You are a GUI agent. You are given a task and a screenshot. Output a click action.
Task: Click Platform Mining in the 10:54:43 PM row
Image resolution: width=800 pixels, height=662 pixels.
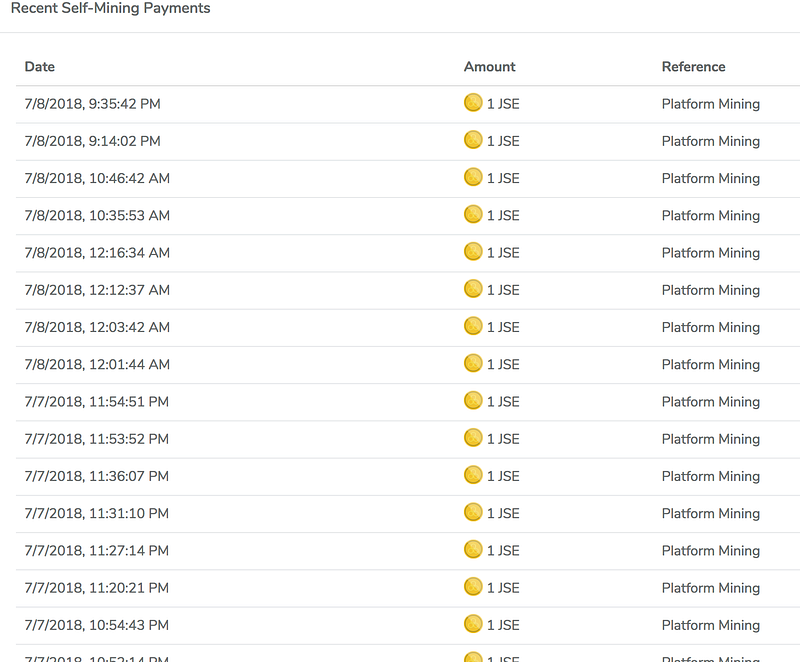tap(711, 625)
